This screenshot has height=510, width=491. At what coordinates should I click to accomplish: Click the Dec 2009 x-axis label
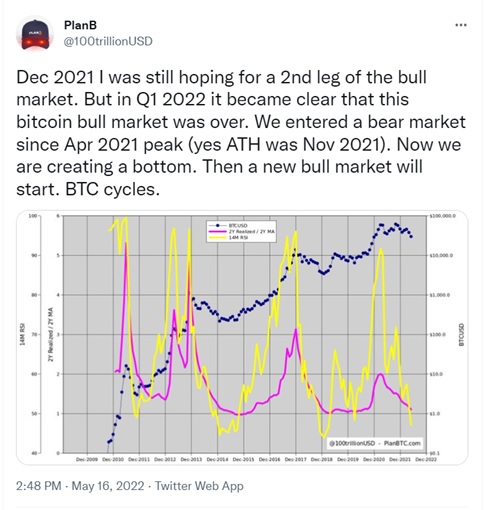(87, 459)
